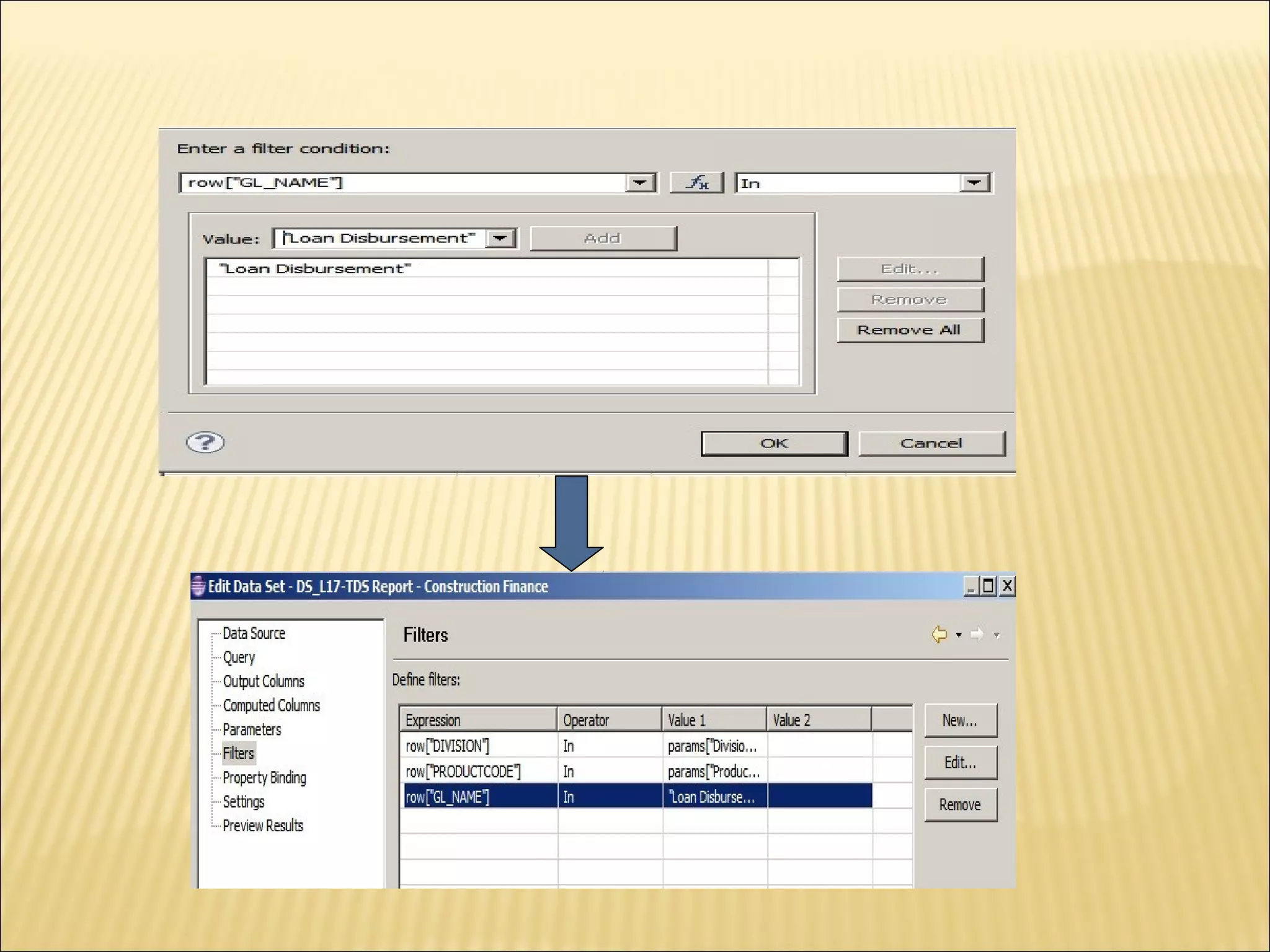Click the Edit Data Set title icon
Image resolution: width=1270 pixels, height=952 pixels.
198,586
